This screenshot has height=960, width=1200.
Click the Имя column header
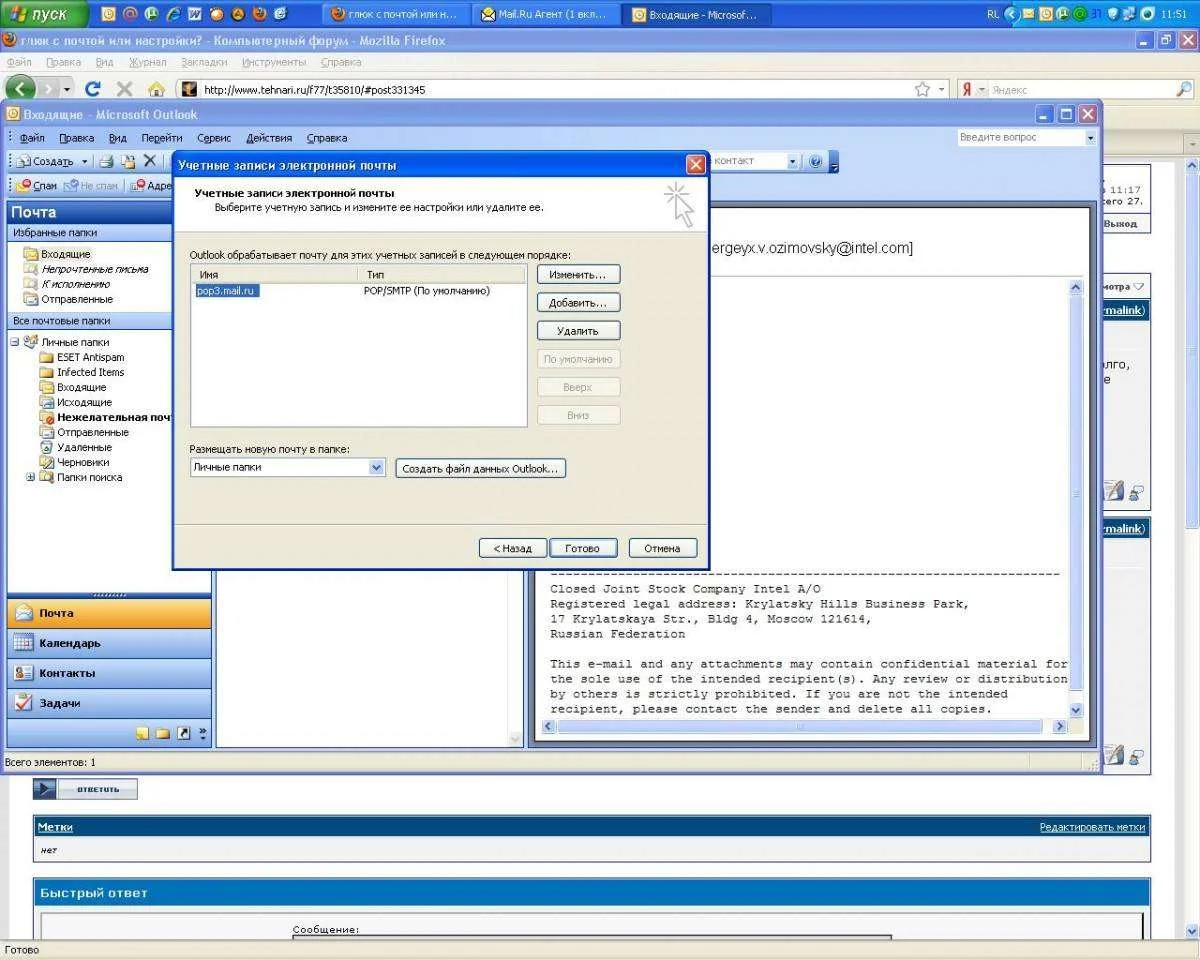coord(273,274)
